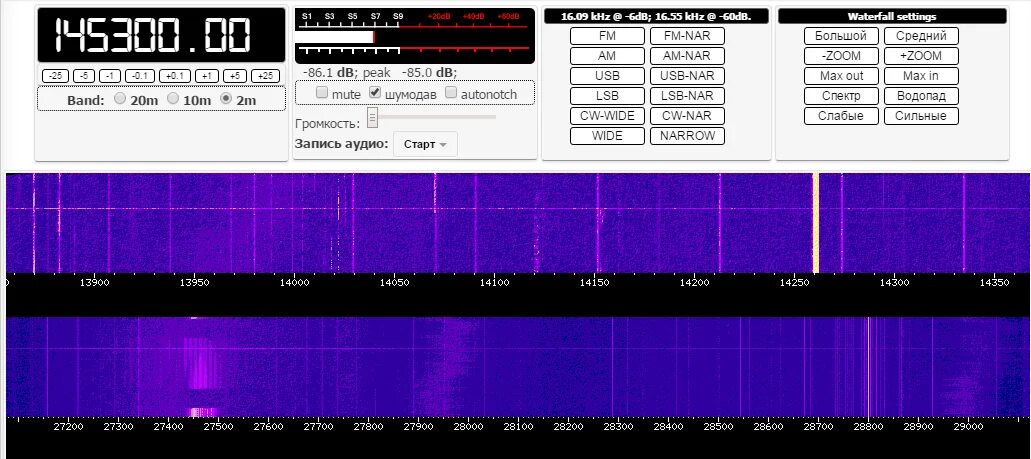Viewport: 1031px width, 459px height.
Task: Click the WIDE filter button
Action: (x=607, y=136)
